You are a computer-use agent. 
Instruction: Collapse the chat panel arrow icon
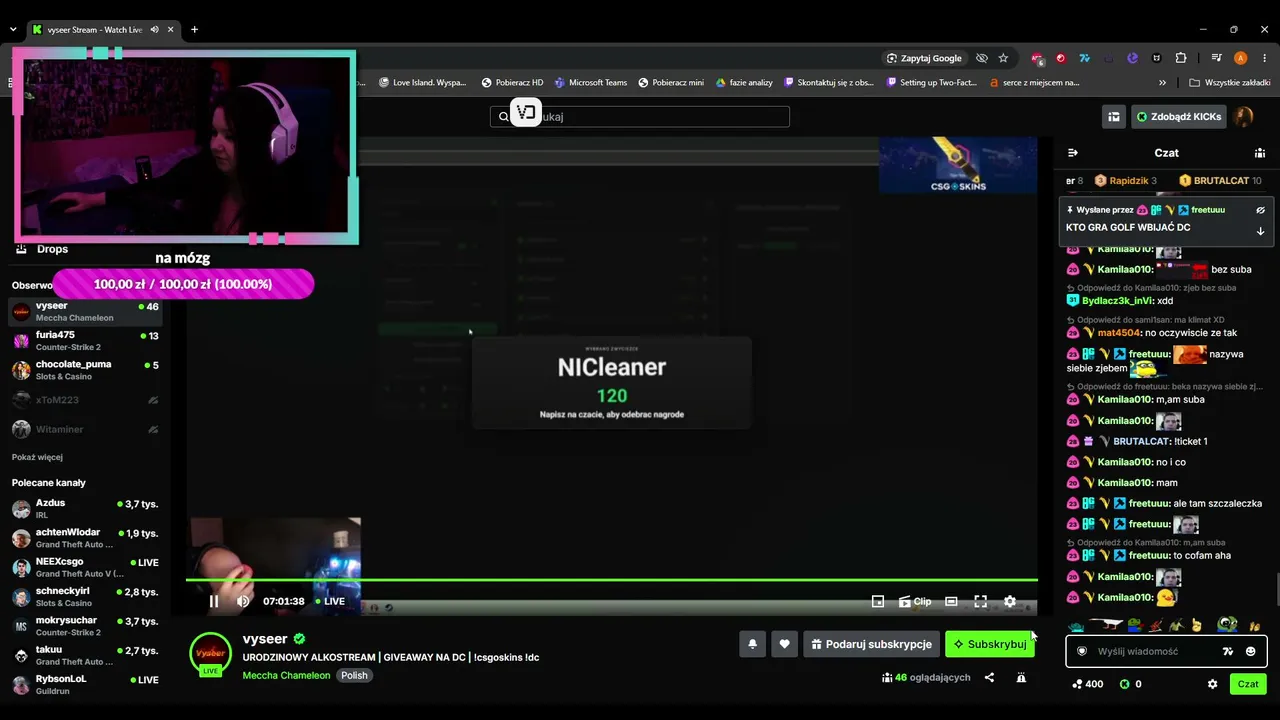1073,153
